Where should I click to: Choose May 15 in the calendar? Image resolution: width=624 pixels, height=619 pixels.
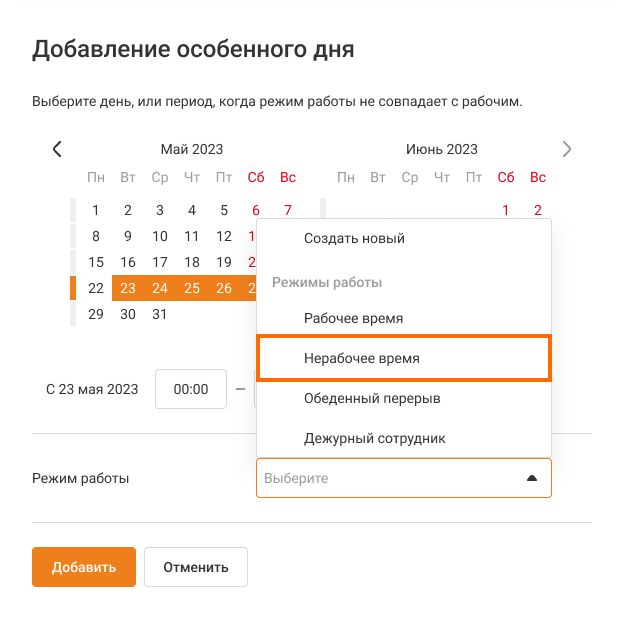96,262
